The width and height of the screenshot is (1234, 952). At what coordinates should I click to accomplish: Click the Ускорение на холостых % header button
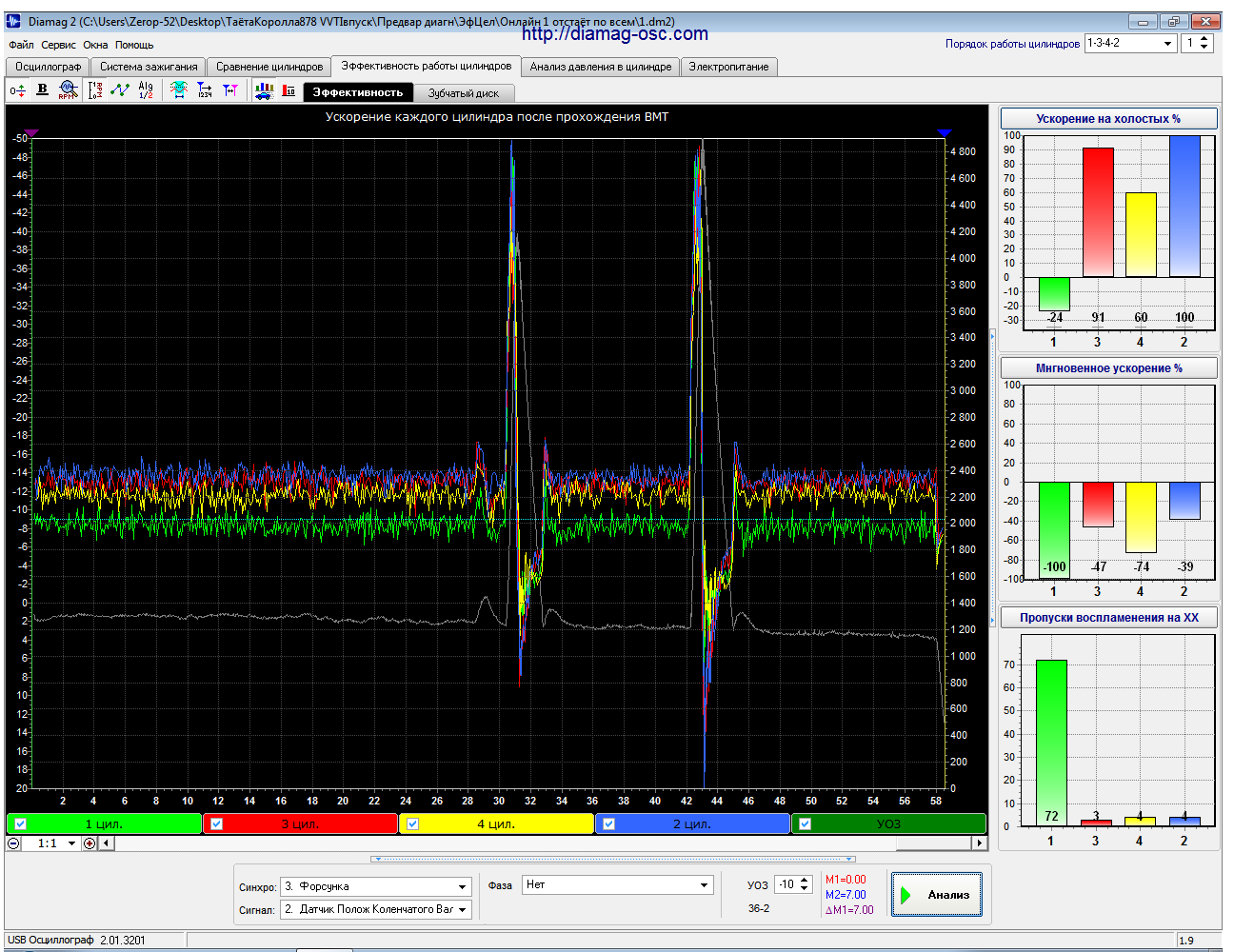tap(1108, 119)
